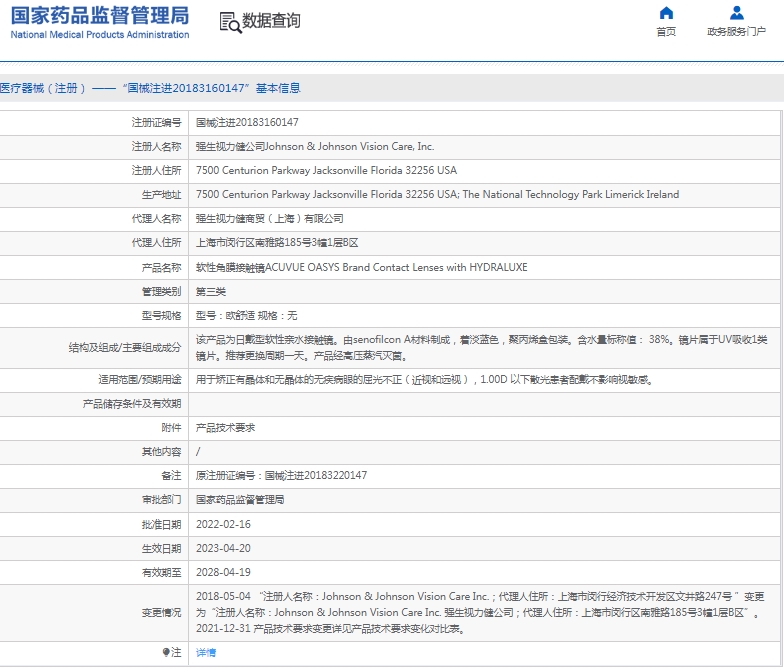Click expiry date 2028-04-19

(223, 572)
